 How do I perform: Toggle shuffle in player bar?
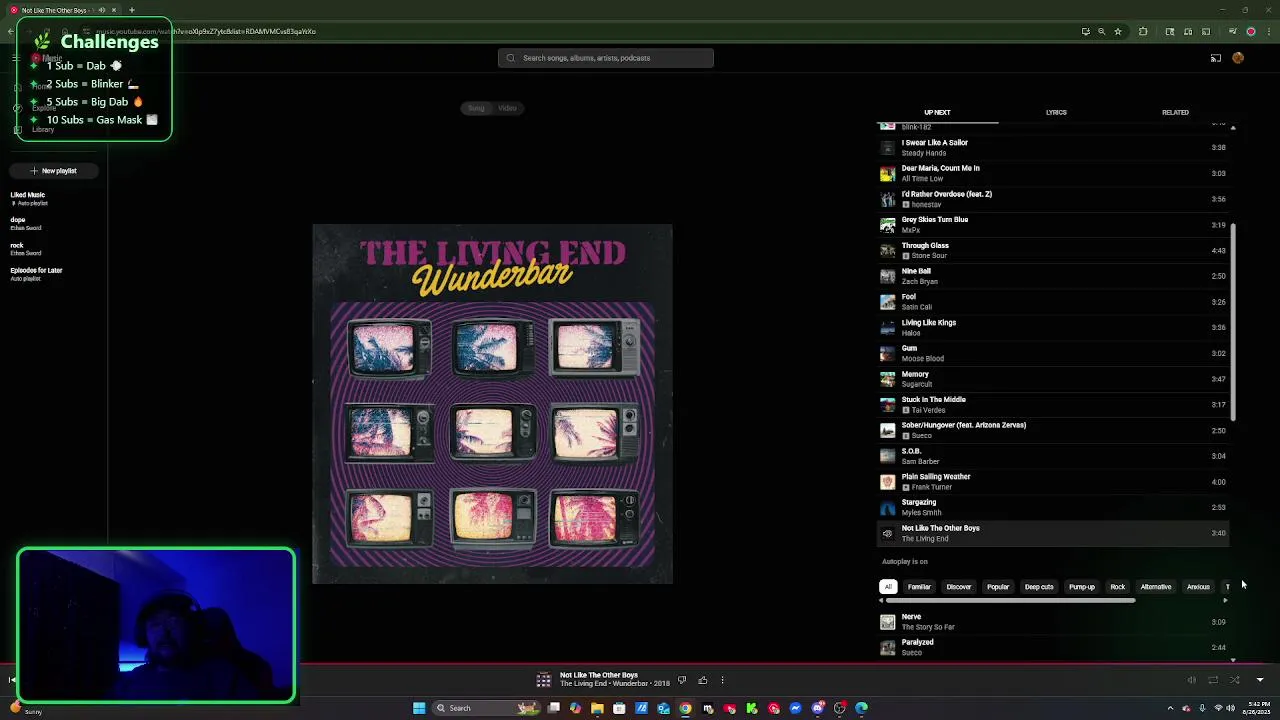(1235, 680)
